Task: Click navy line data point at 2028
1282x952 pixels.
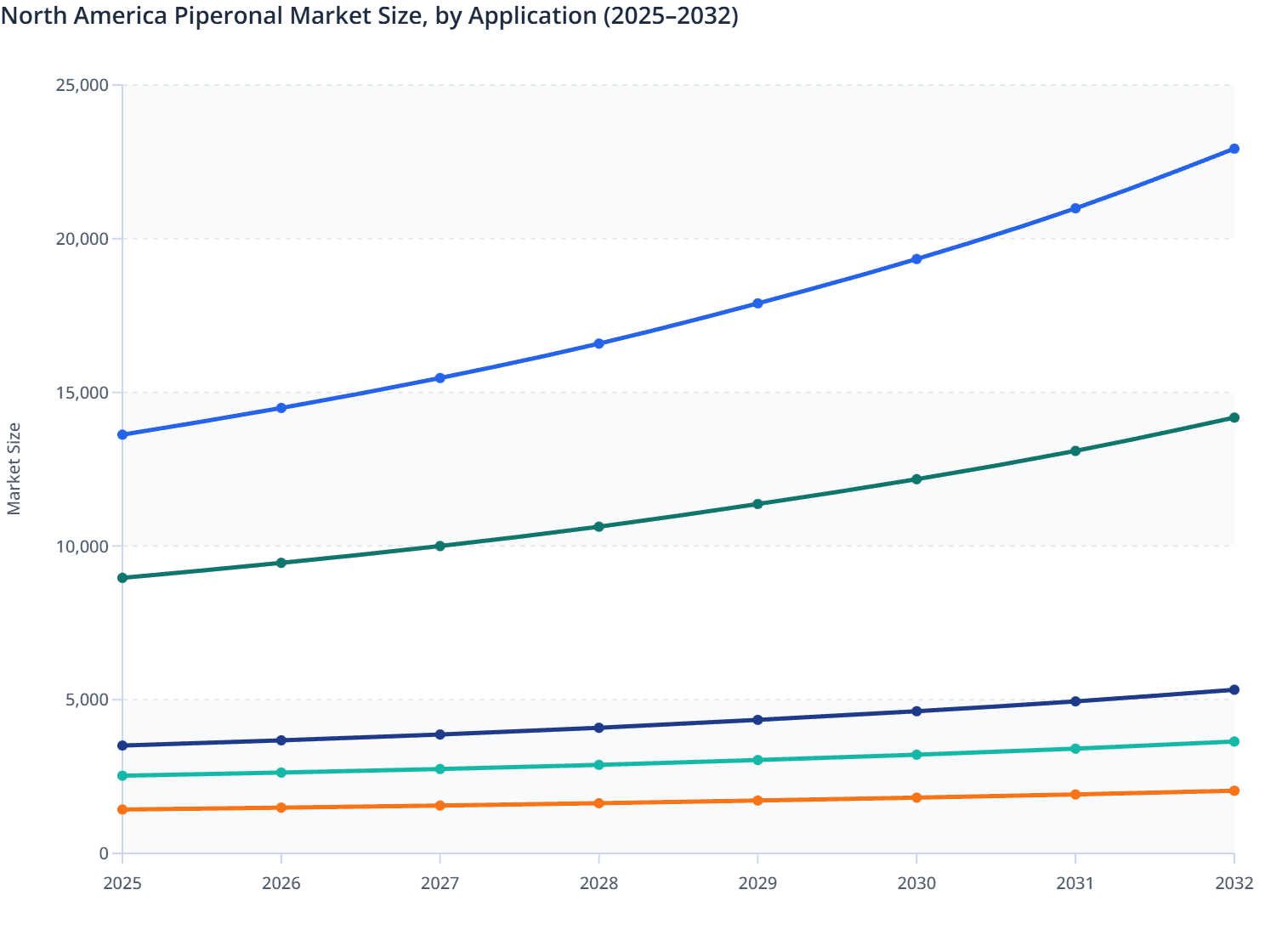Action: (598, 728)
